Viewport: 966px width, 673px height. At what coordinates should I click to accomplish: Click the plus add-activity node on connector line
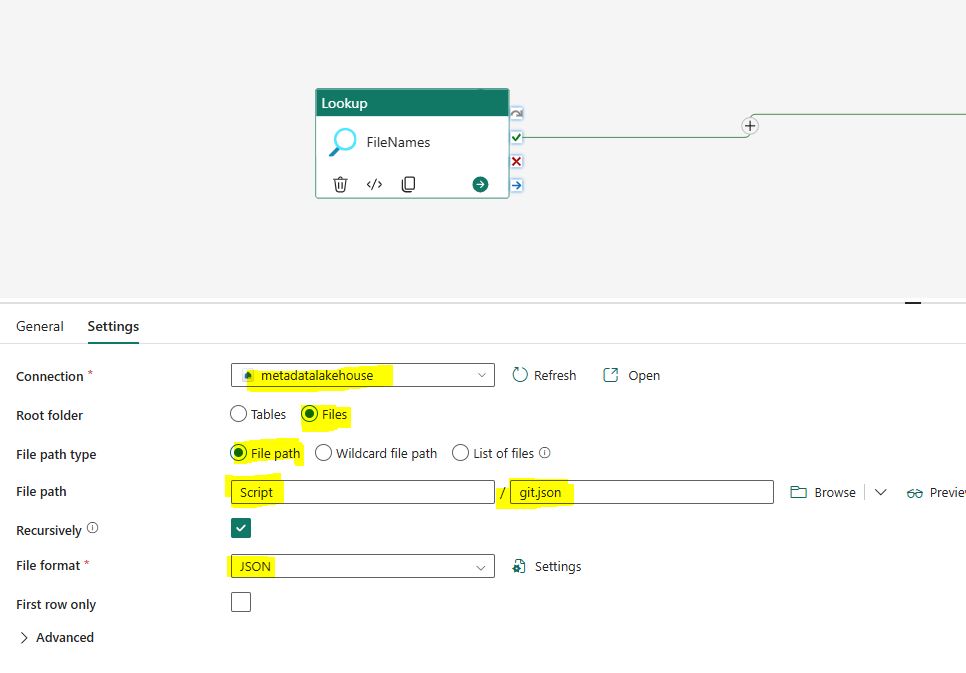click(x=749, y=126)
